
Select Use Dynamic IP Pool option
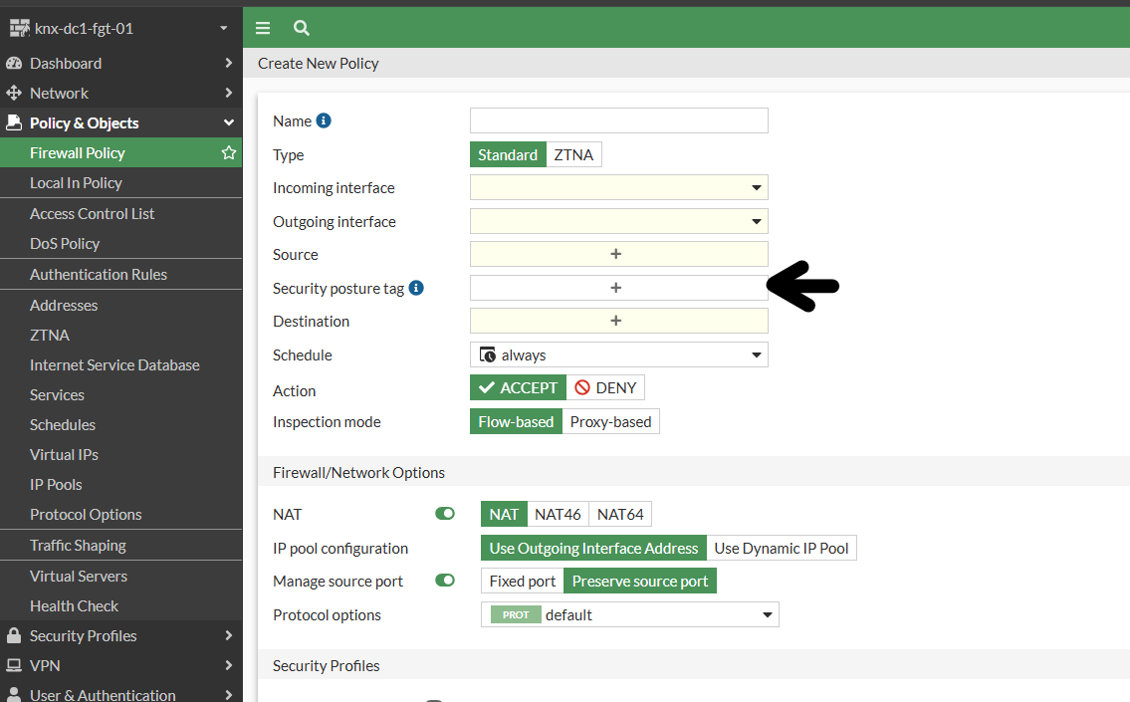click(781, 548)
